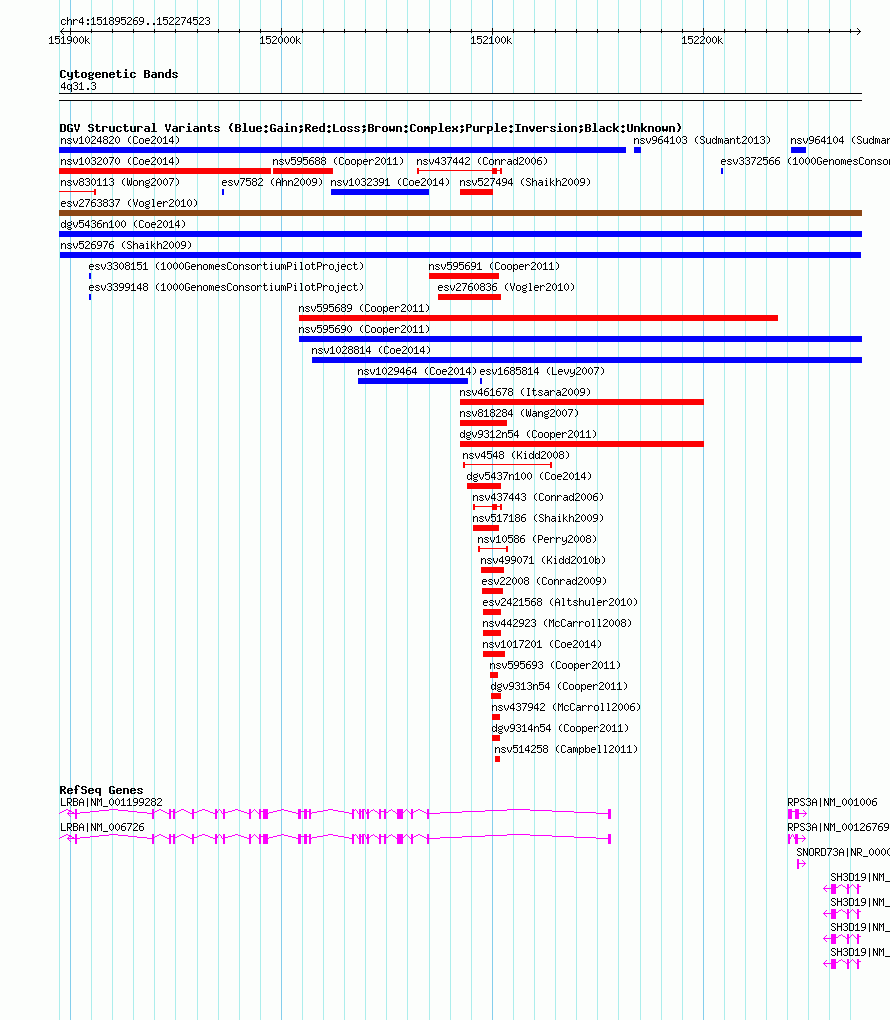
Task: Select the Cytogenetic Bands track title
Action: (x=119, y=74)
